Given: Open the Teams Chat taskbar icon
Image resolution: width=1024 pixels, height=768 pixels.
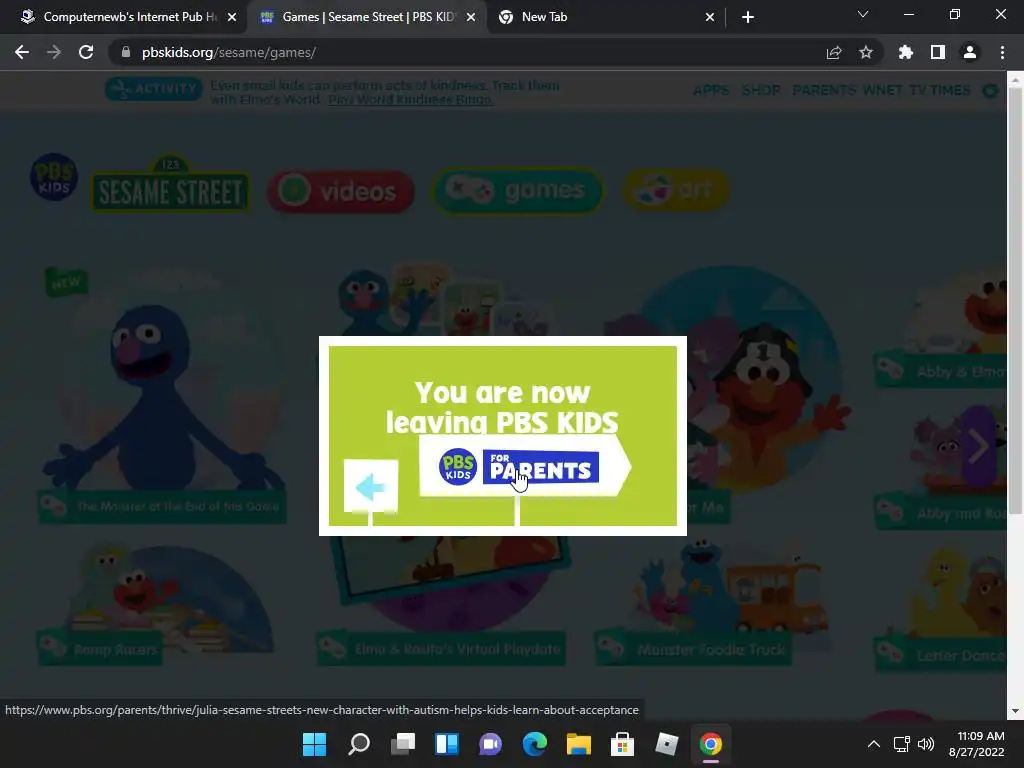Looking at the screenshot, I should [x=490, y=744].
